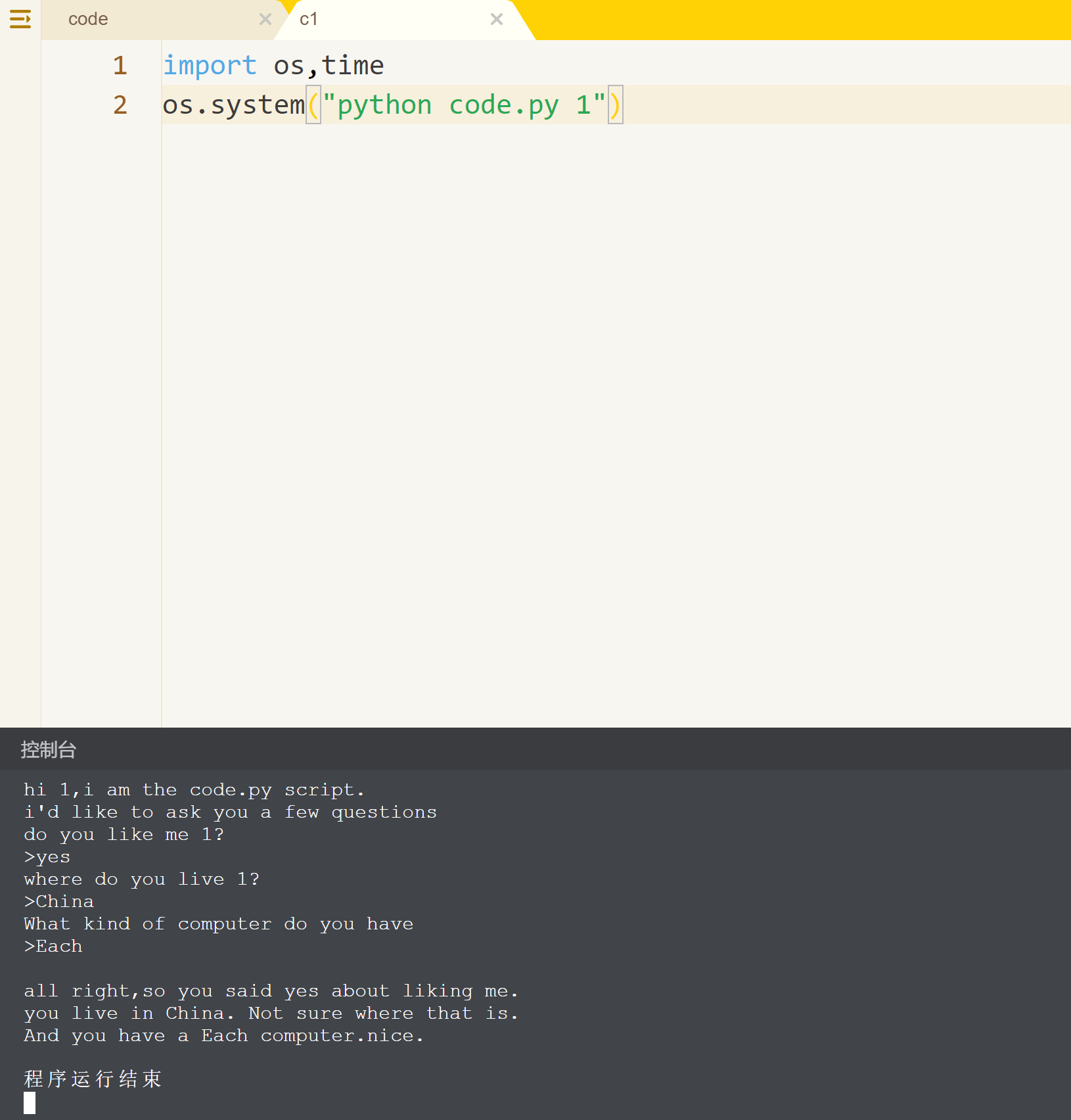1071x1120 pixels.
Task: Click the 程序运行结束 message
Action: pos(93,1079)
